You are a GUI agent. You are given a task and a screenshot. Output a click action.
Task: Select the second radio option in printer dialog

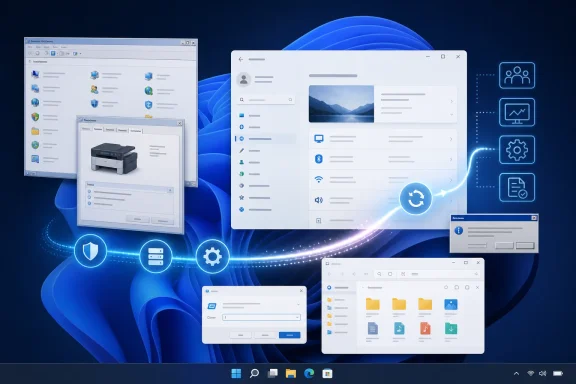pos(89,198)
